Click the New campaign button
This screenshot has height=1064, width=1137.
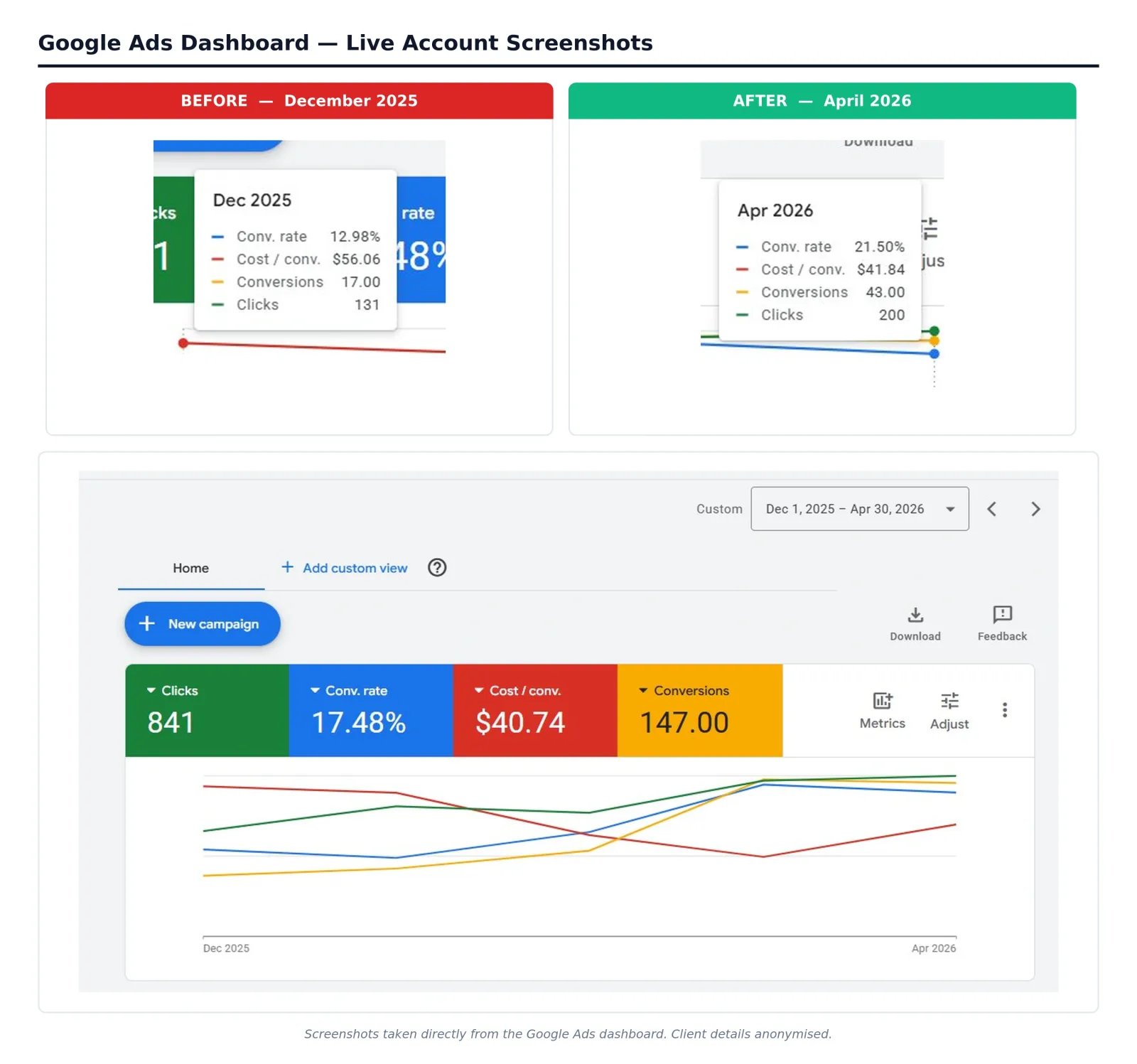203,624
